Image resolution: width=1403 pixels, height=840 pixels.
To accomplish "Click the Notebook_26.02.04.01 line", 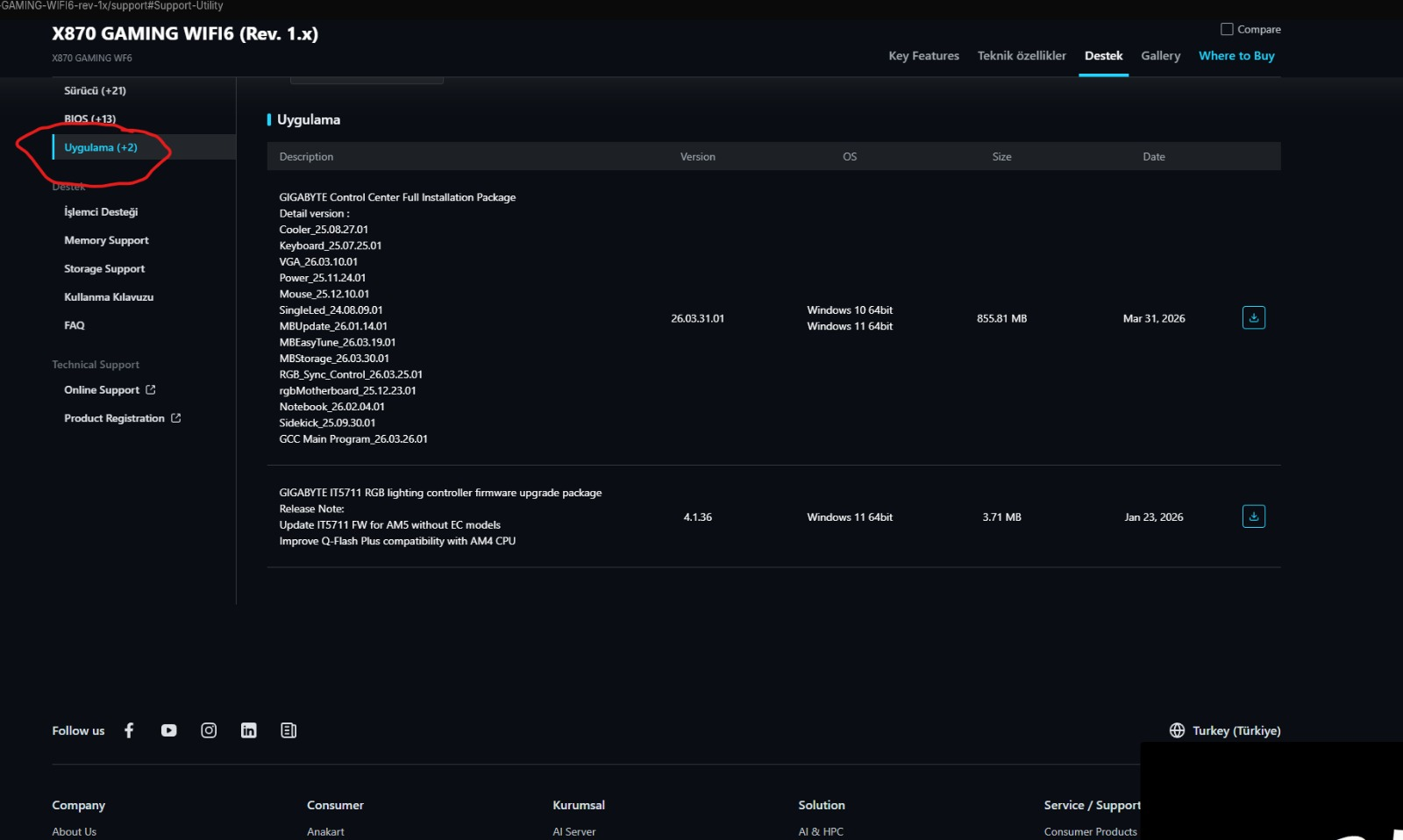I will tap(331, 407).
